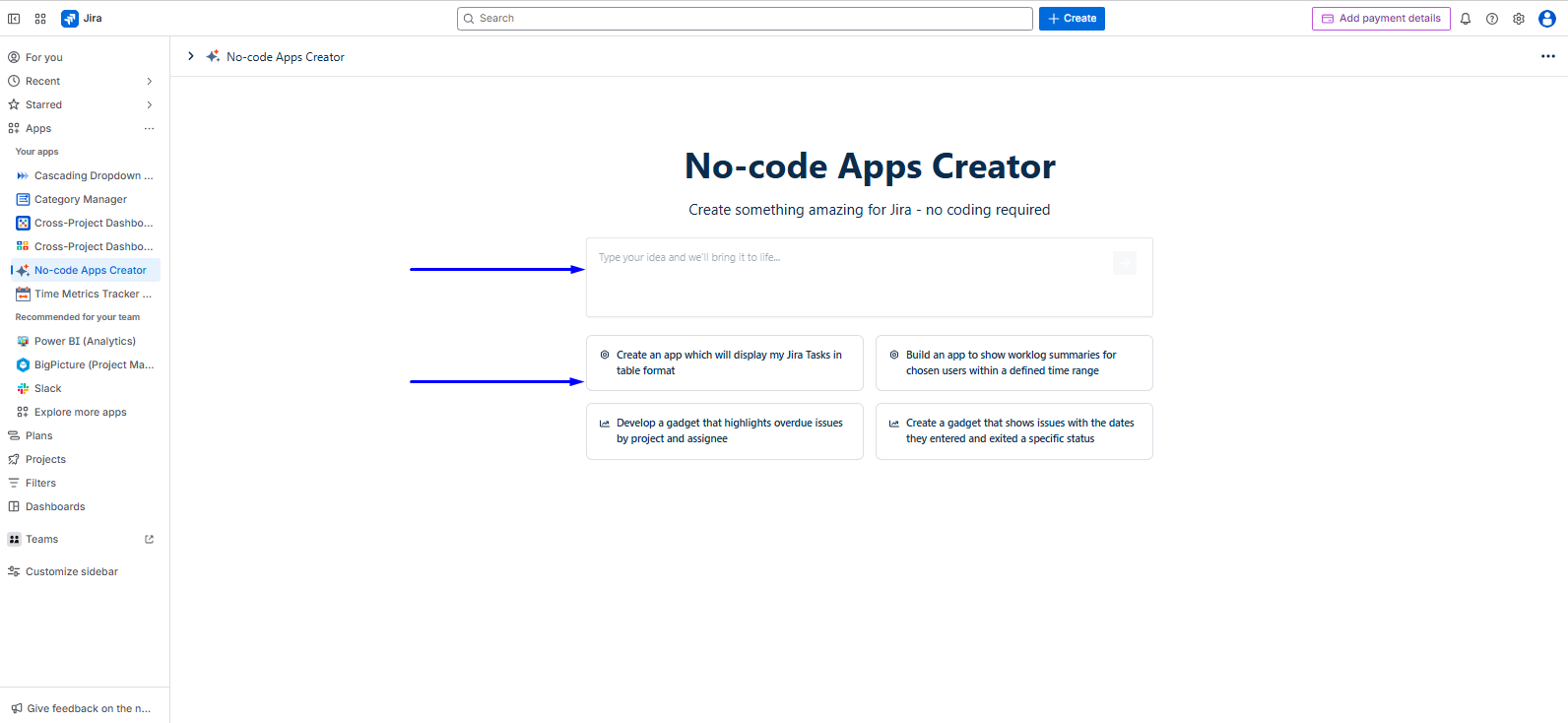The image size is (1568, 723).
Task: Choose the overdue issues gadget suggestion
Action: tap(725, 430)
